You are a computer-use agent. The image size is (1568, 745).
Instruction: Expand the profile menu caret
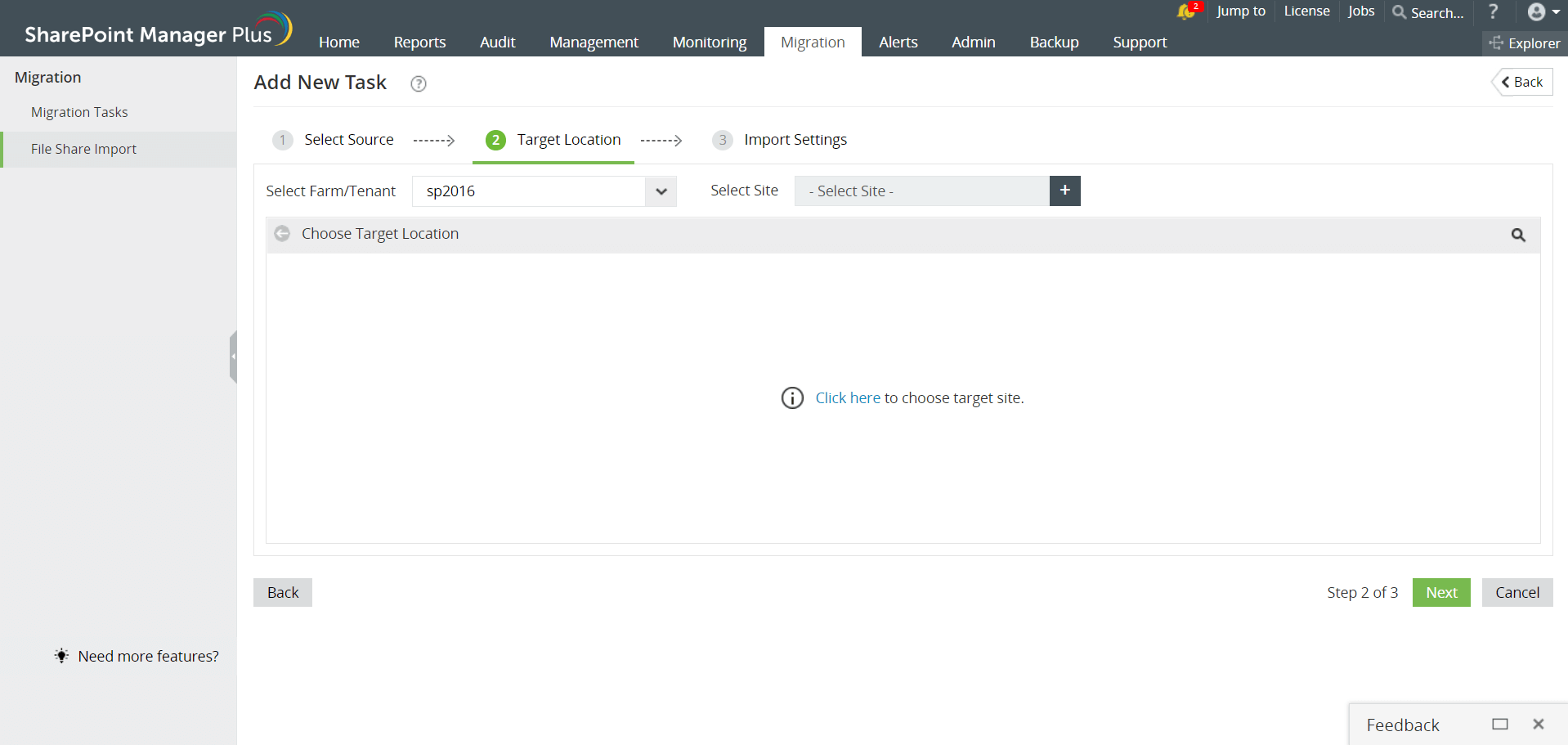click(x=1554, y=11)
